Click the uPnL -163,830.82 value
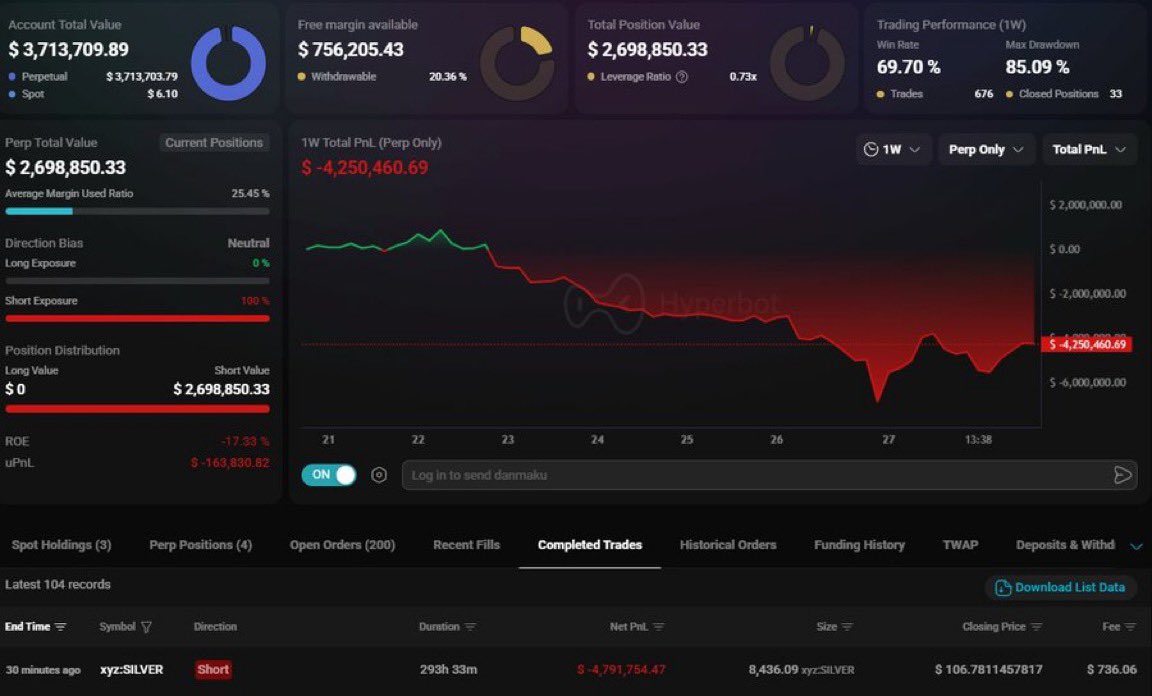Viewport: 1152px width, 696px height. coord(230,463)
